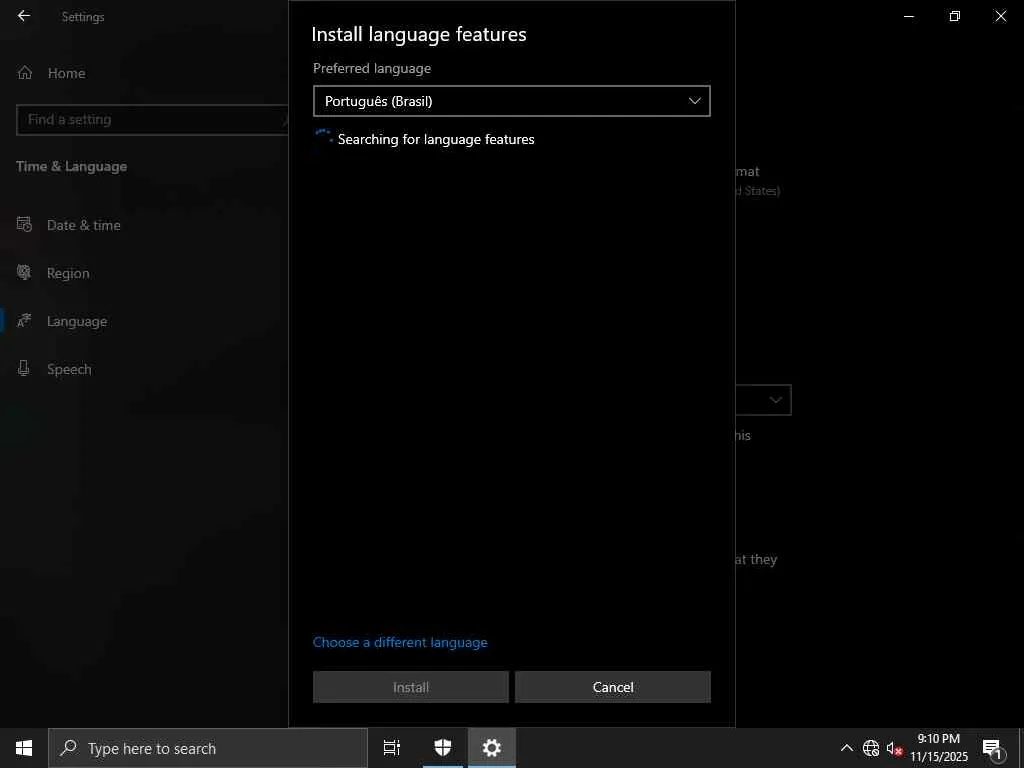1024x768 pixels.
Task: Show hidden system tray icons
Action: pos(846,748)
